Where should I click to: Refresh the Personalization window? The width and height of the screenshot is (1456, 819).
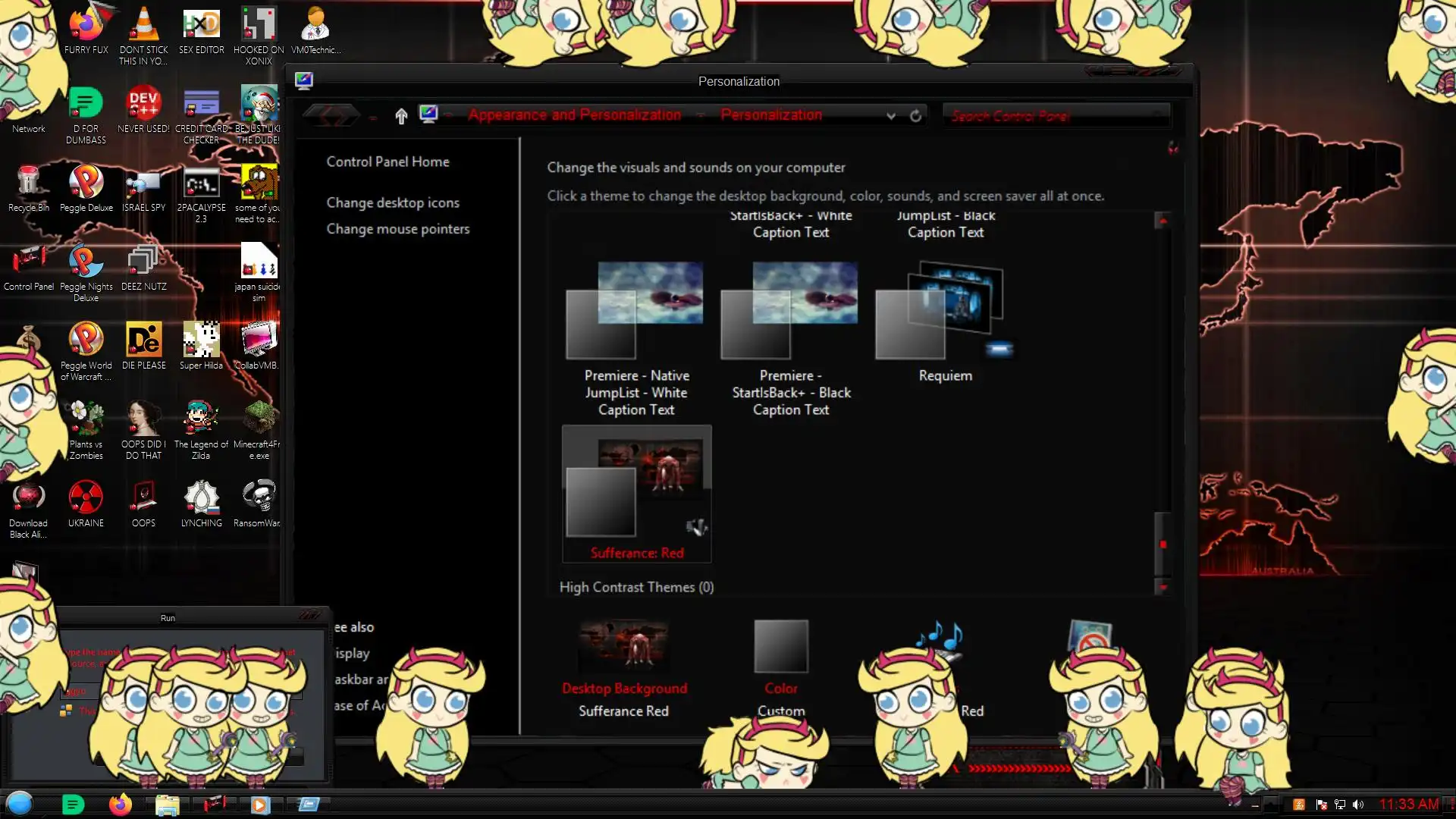click(x=915, y=115)
